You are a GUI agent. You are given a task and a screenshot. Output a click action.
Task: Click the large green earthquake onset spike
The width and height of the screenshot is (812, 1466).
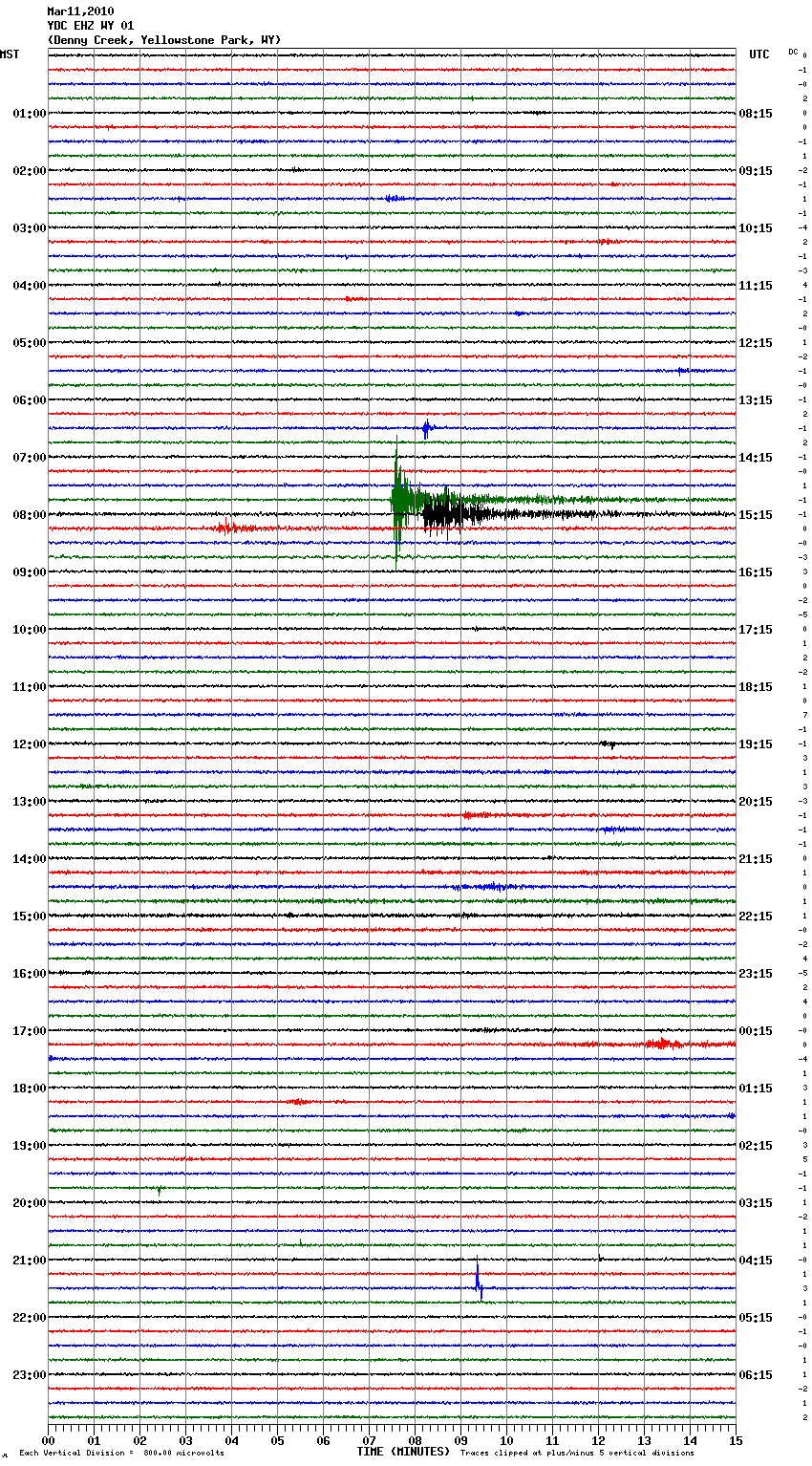coord(397,501)
